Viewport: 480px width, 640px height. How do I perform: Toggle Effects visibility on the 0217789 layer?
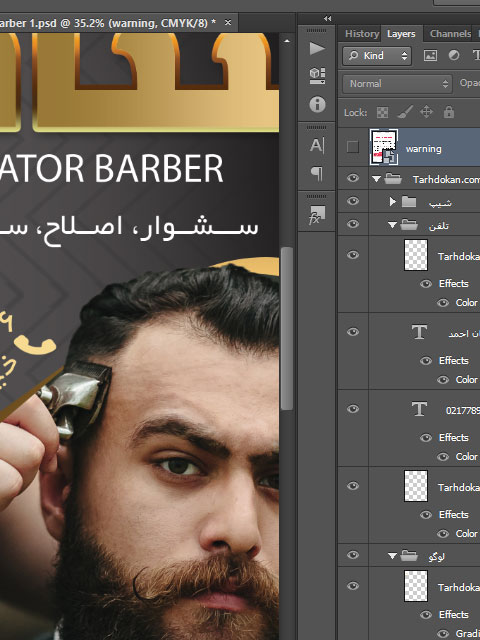pyautogui.click(x=426, y=438)
